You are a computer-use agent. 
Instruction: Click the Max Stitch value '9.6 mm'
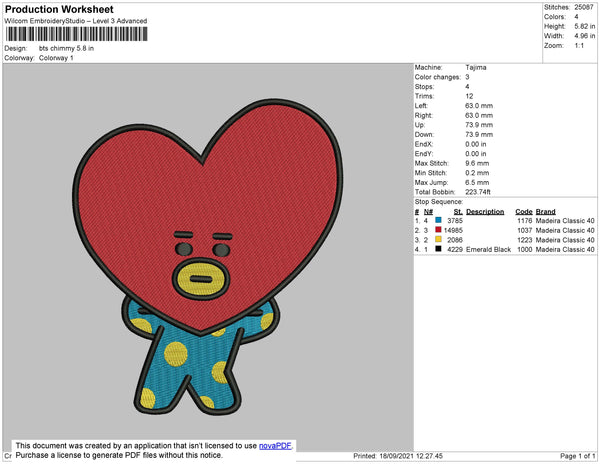pos(477,163)
